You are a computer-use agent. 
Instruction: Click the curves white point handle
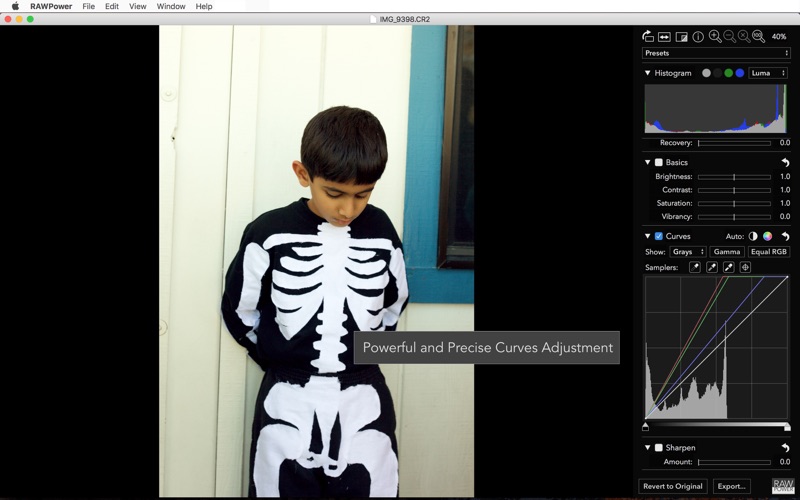[787, 427]
